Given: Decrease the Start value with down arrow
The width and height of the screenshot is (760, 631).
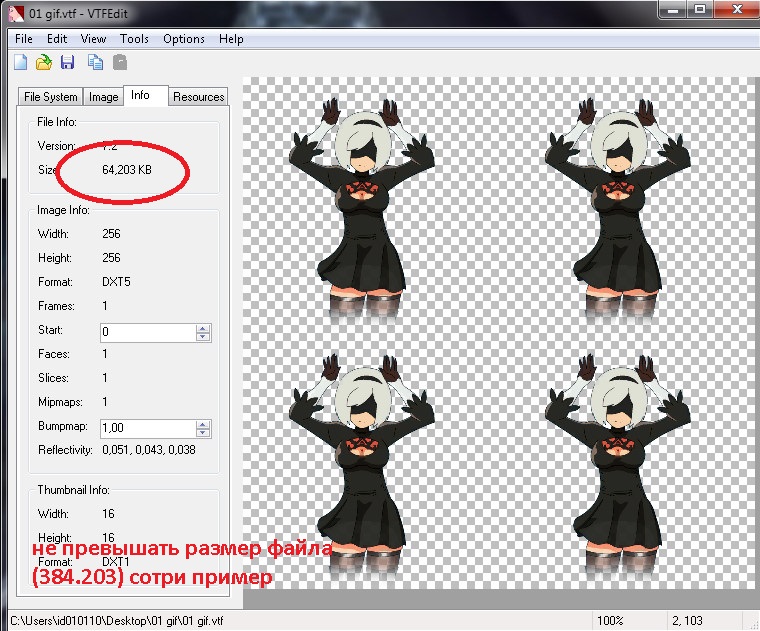Looking at the screenshot, I should 203,337.
